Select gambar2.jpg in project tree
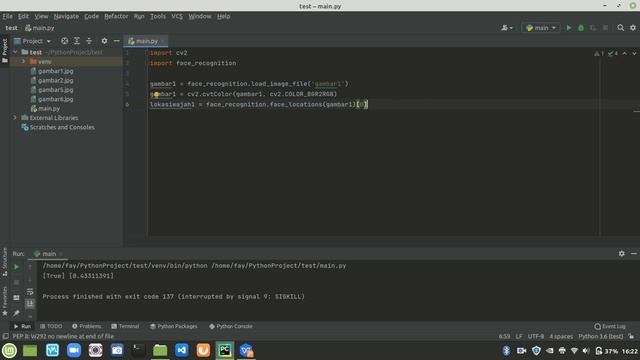The width and height of the screenshot is (640, 360). [x=52, y=80]
